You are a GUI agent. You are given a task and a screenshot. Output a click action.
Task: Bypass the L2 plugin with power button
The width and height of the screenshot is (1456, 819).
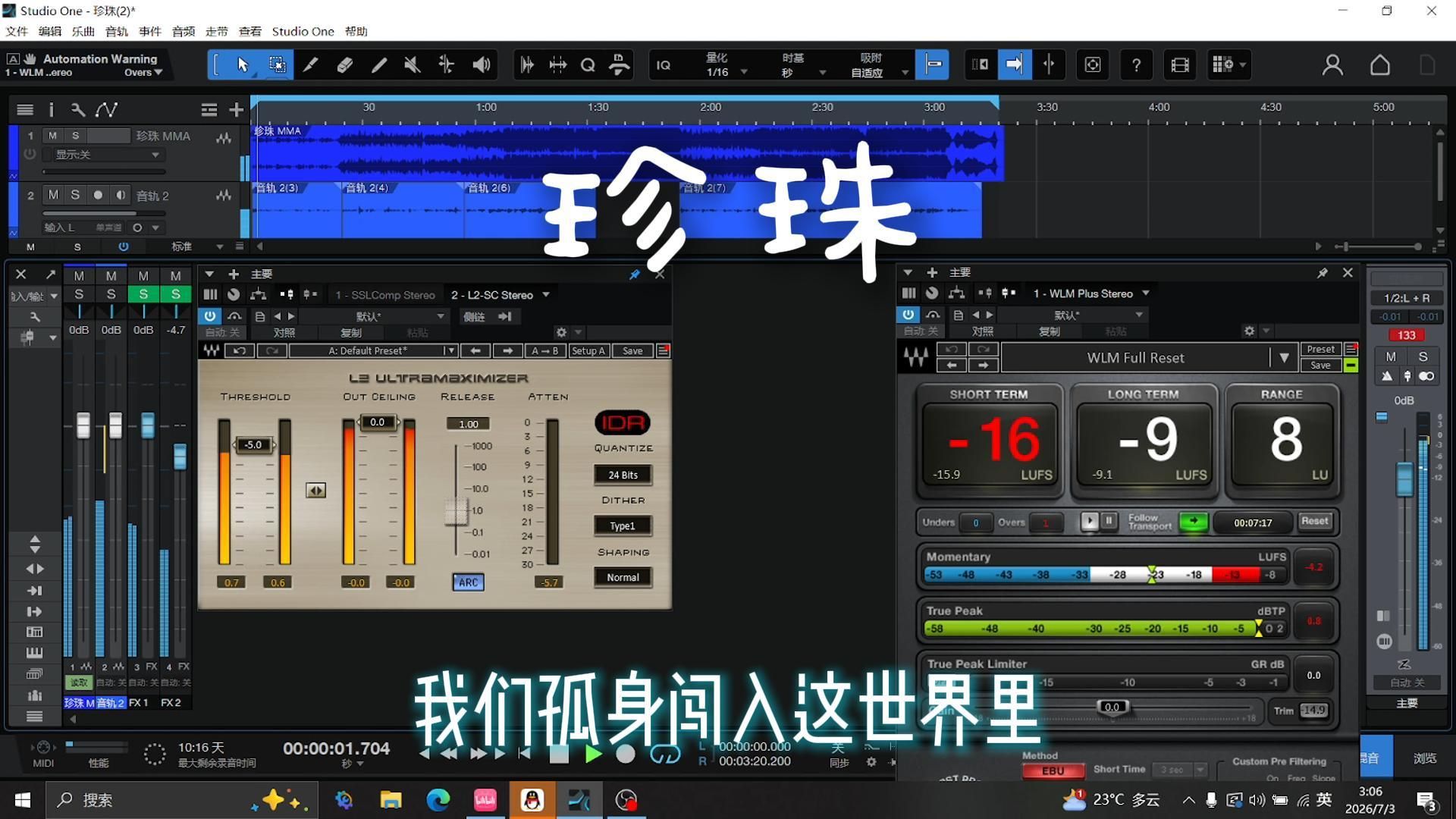210,316
